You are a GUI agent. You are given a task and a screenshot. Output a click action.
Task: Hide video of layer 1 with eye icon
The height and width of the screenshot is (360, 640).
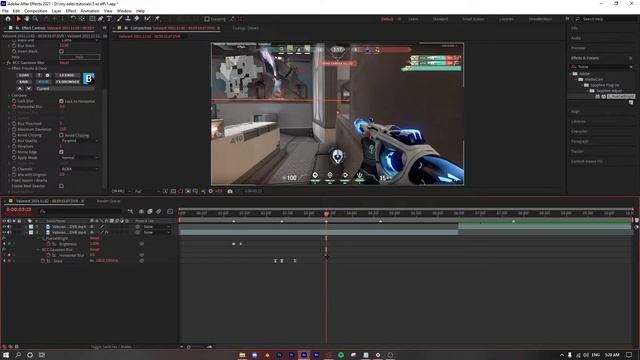(x=4, y=227)
